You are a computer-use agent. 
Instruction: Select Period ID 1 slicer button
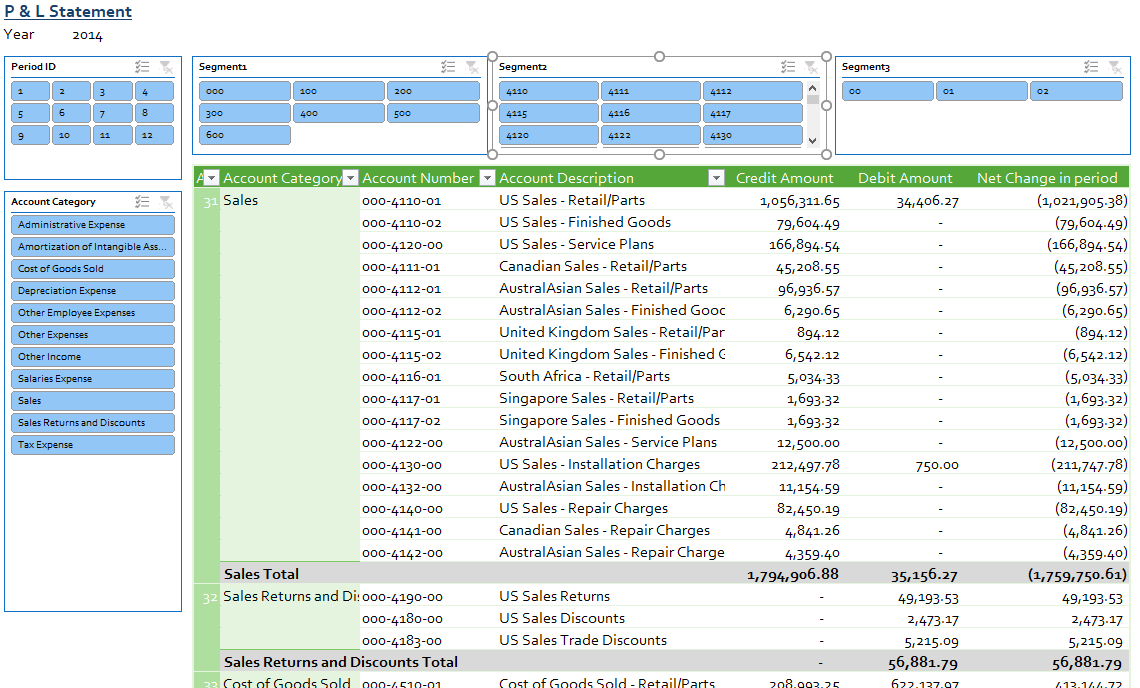31,91
